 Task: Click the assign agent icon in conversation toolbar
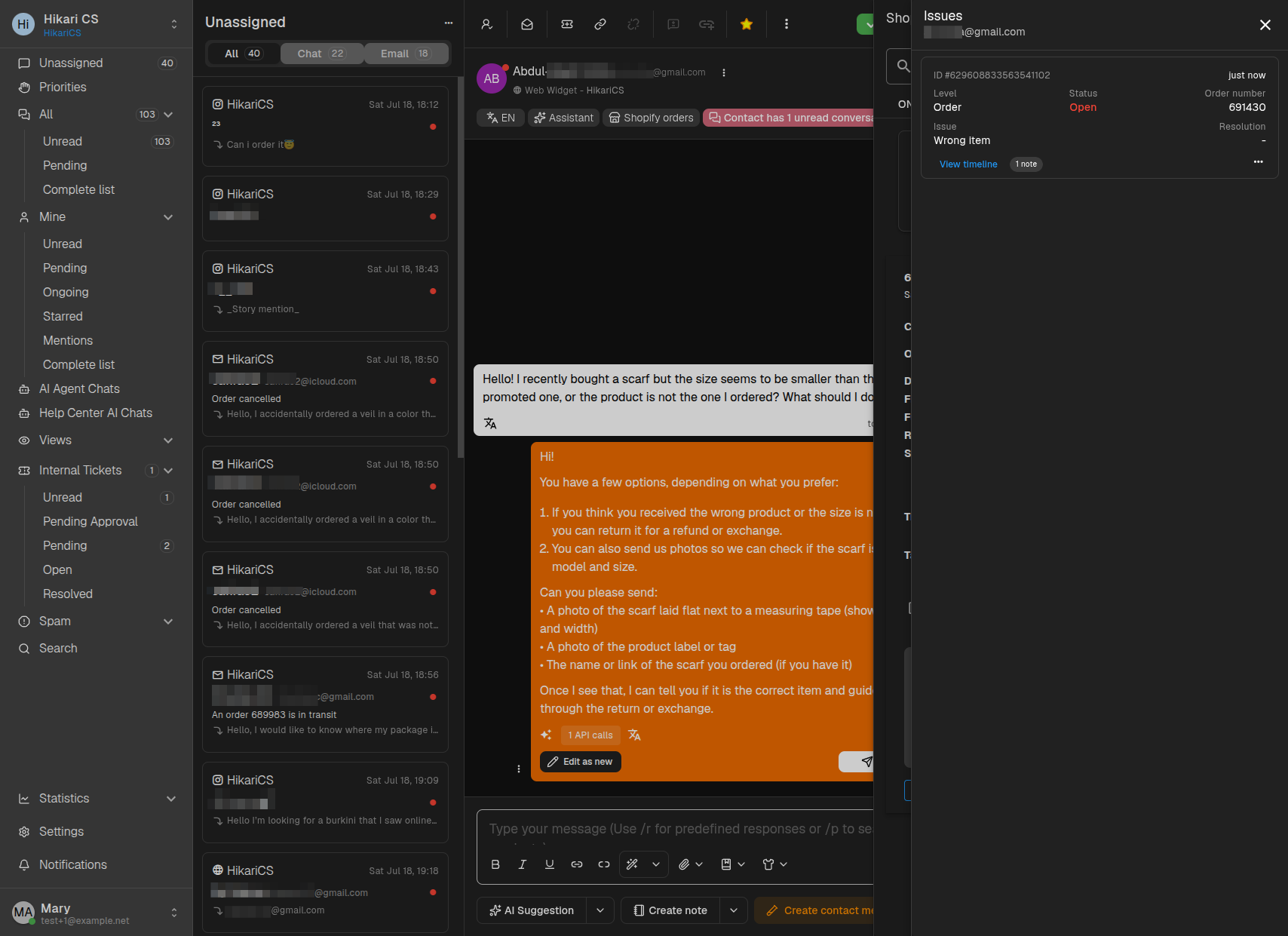point(487,24)
